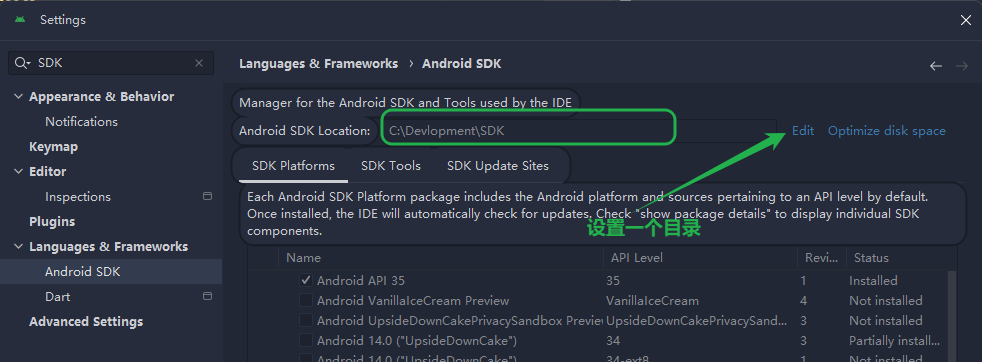Click Android SDK Location path field

point(579,131)
